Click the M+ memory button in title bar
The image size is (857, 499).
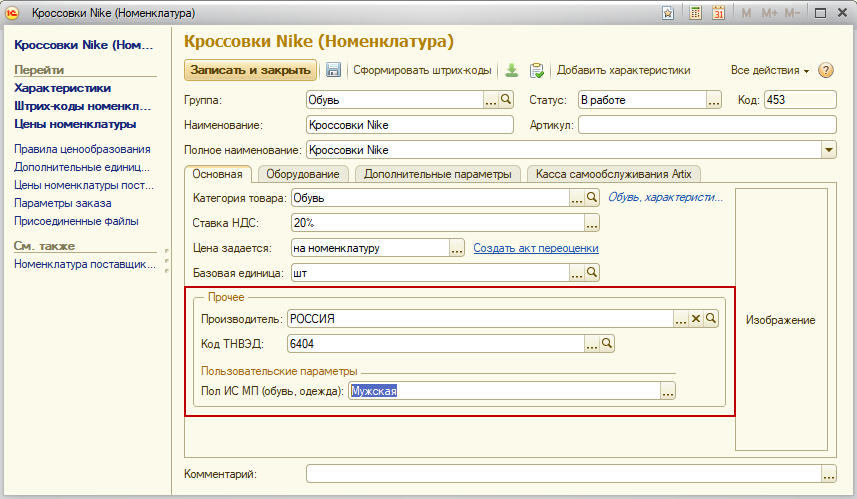(770, 13)
